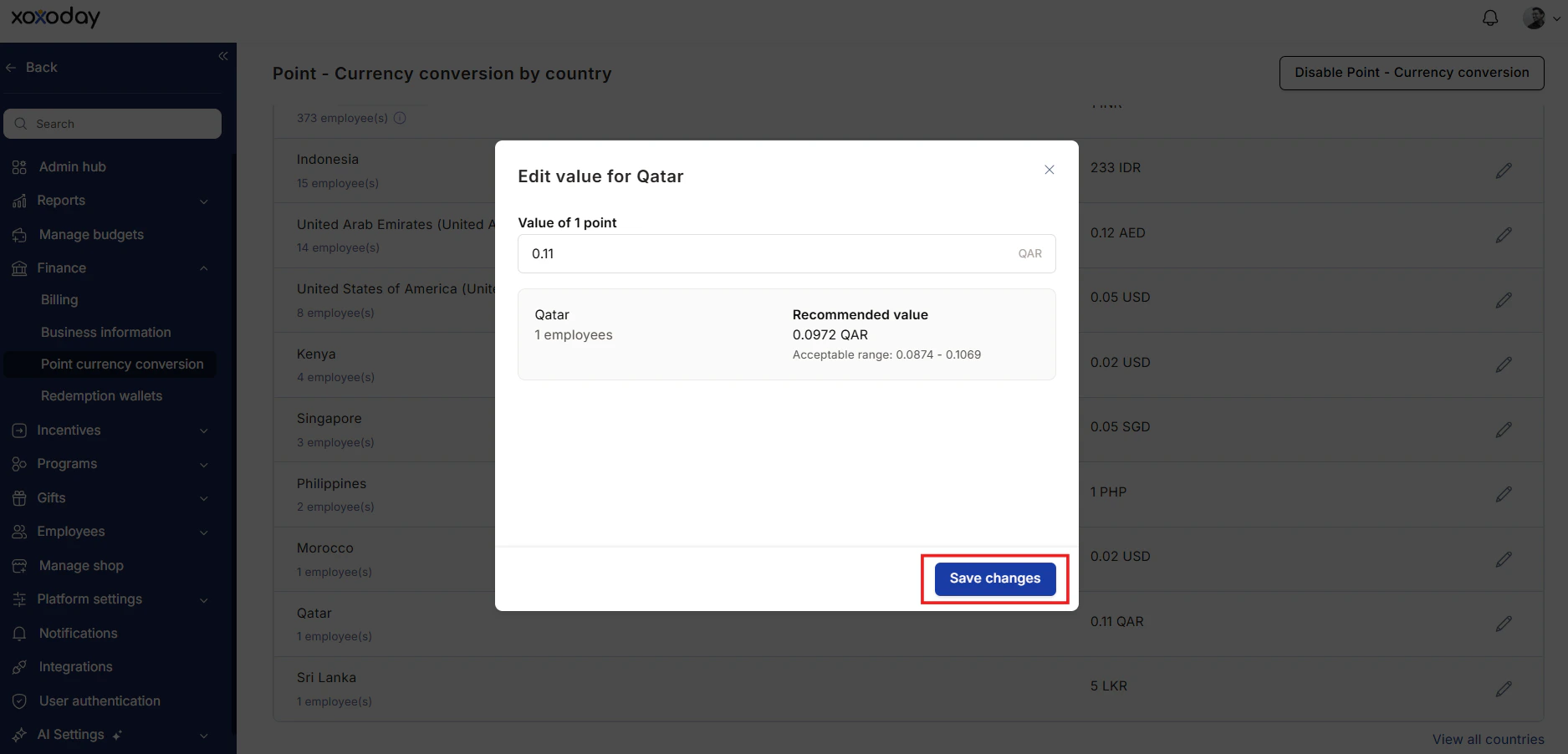Open the user profile avatar menu
The image size is (1568, 754).
point(1540,18)
